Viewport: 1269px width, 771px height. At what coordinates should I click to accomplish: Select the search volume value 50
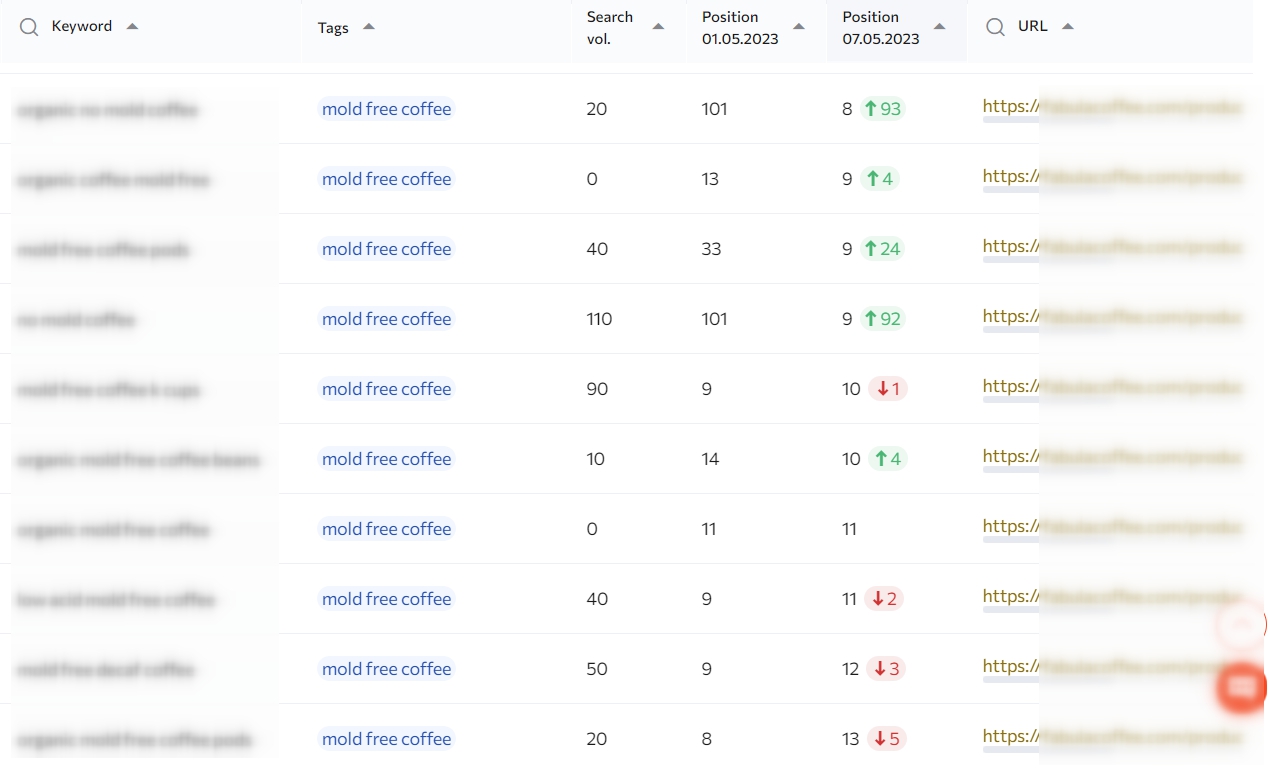click(597, 669)
